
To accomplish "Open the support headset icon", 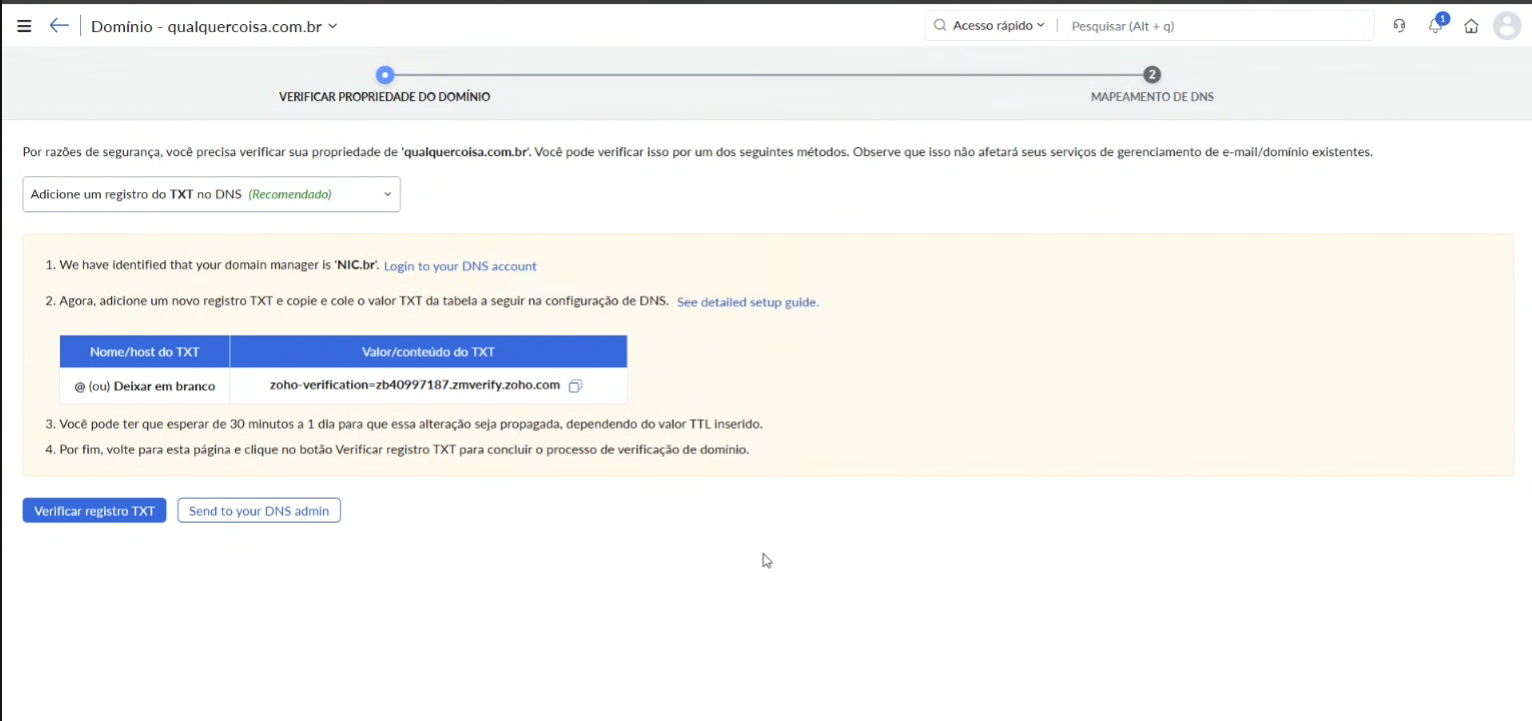I will click(1399, 26).
